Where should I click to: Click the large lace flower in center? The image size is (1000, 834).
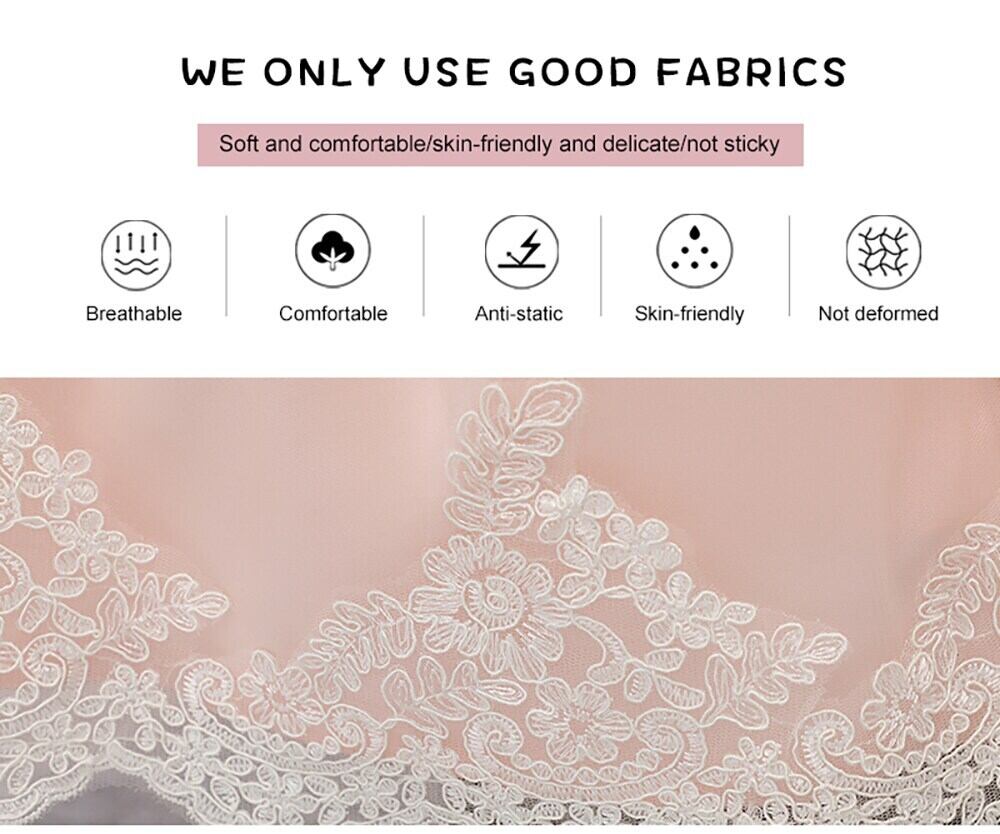point(492,599)
